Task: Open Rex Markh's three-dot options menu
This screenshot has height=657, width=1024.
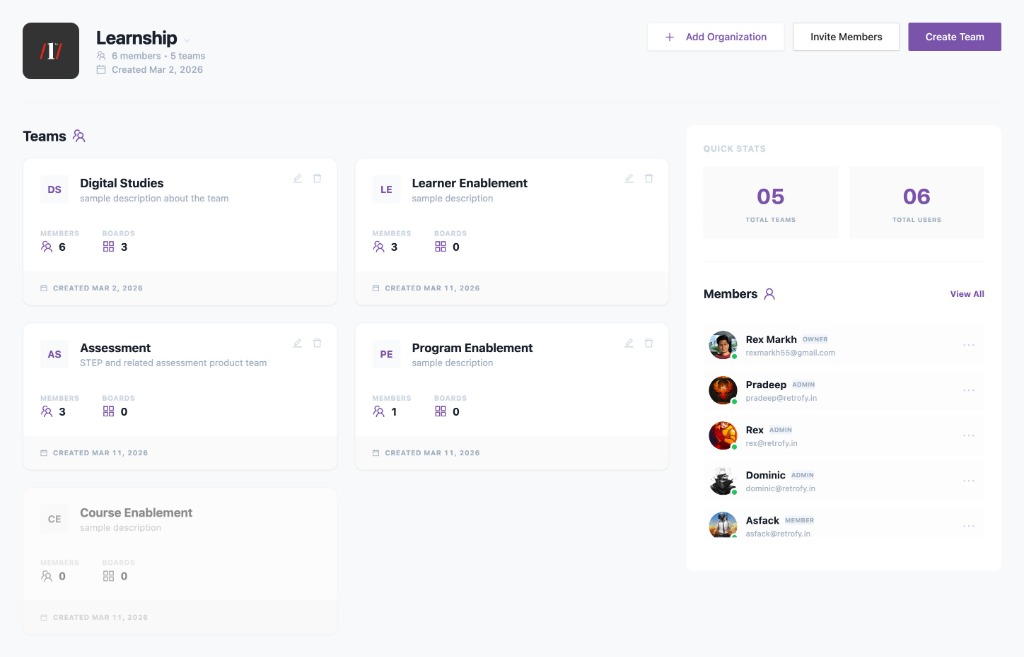Action: pos(967,344)
